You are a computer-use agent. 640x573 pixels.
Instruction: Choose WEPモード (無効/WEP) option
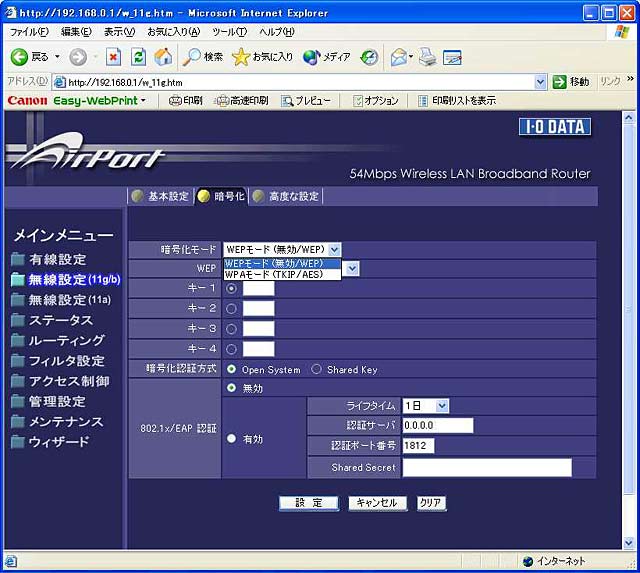pyautogui.click(x=282, y=264)
